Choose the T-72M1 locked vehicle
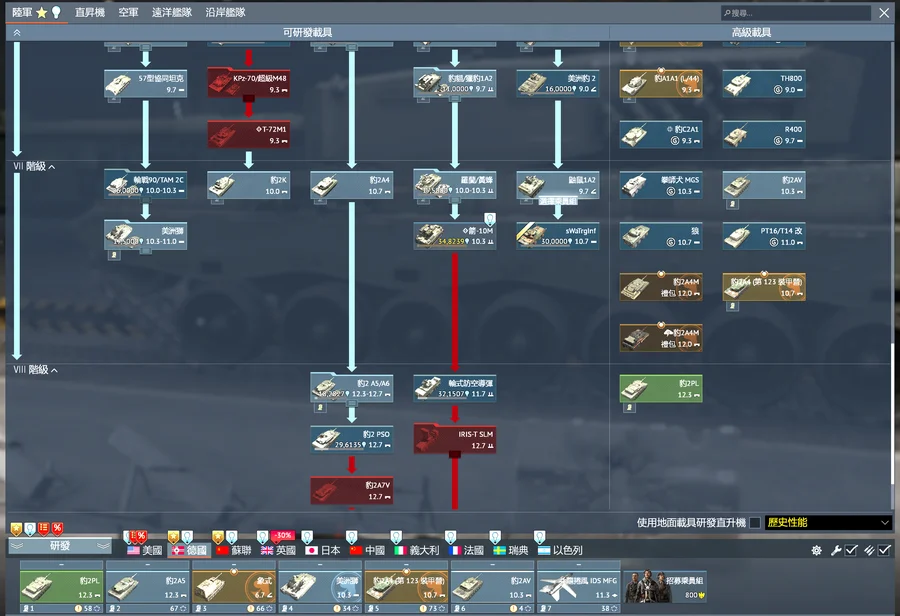Viewport: 900px width, 616px height. point(248,134)
